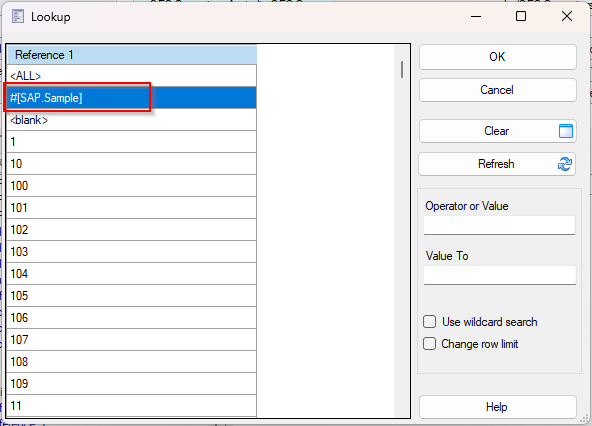Viewport: 592px width, 426px height.
Task: Click the Refresh button's arrows icon
Action: tap(565, 164)
